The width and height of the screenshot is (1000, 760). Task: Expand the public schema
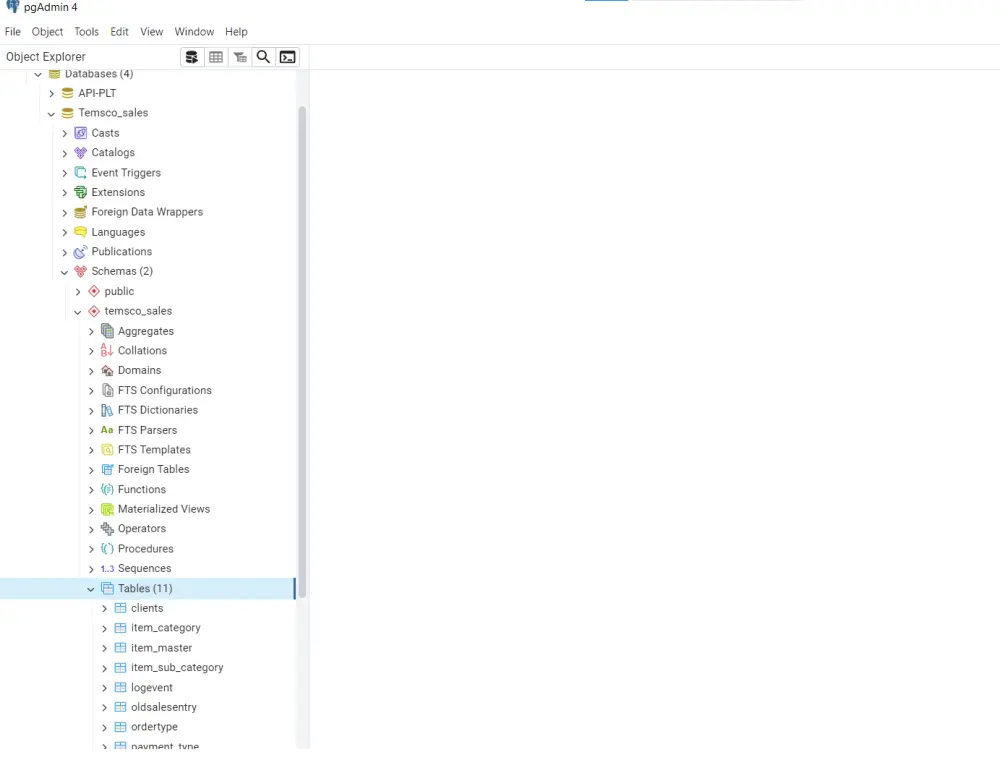point(78,292)
